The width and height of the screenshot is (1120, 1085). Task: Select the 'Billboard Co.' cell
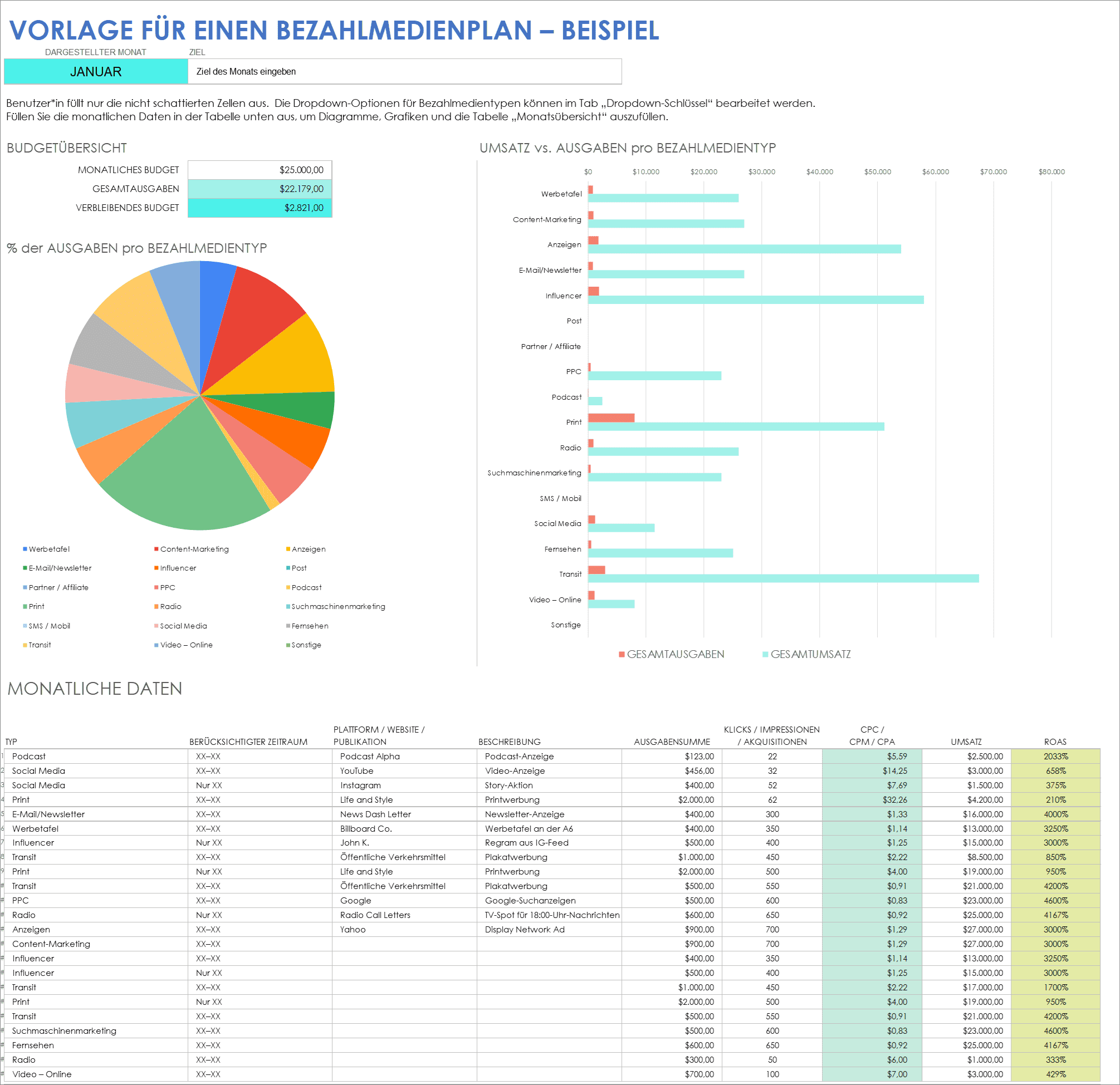pos(404,828)
